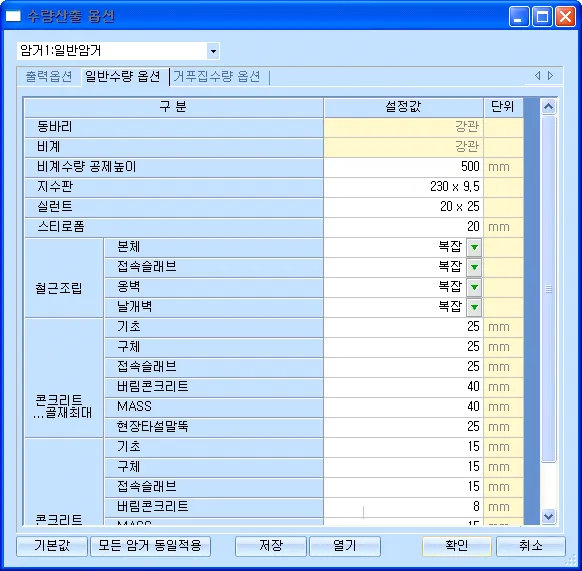The image size is (582, 571).
Task: Click the tab scroll left arrow
Action: tap(537, 76)
